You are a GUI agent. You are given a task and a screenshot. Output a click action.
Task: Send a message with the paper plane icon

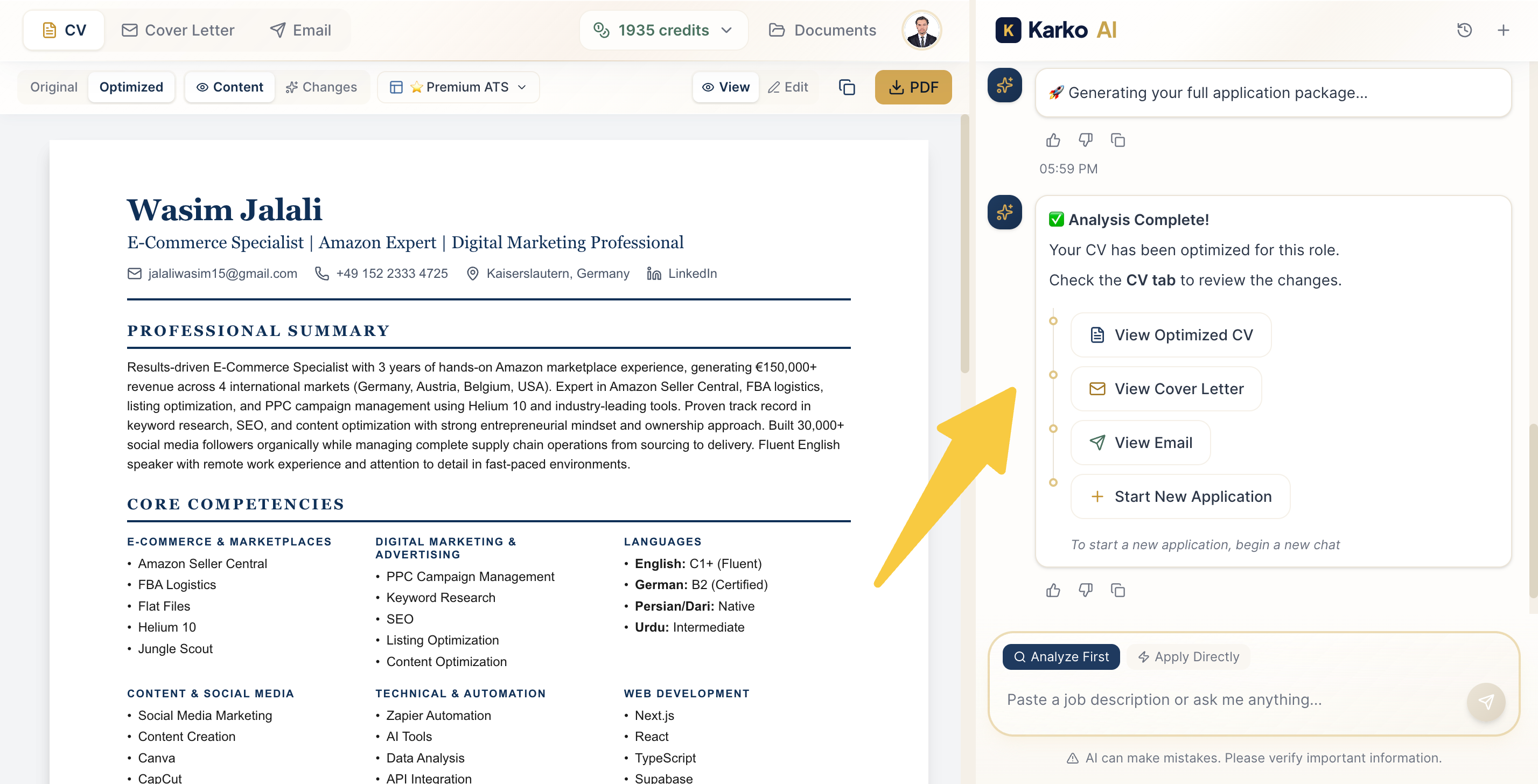tap(1486, 703)
